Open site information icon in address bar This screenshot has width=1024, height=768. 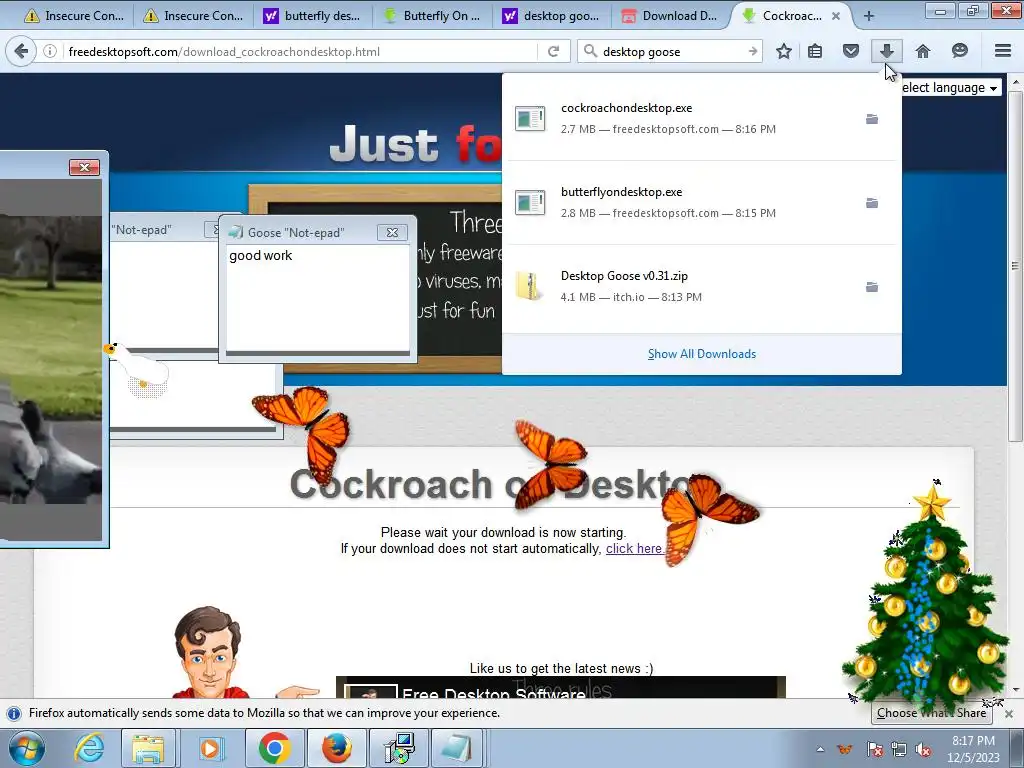pyautogui.click(x=50, y=51)
